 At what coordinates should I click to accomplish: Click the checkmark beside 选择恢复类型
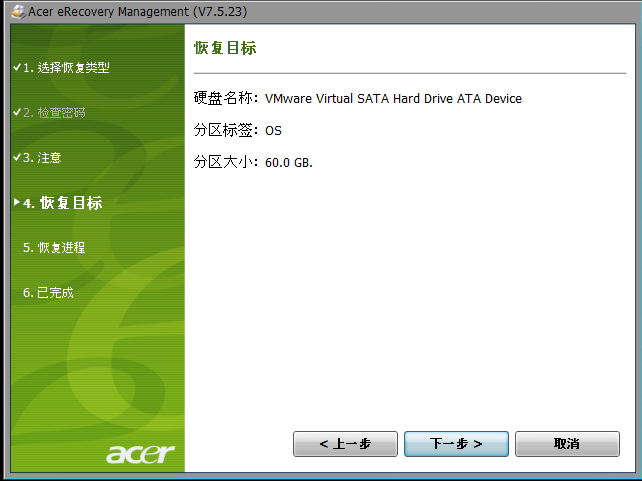point(17,67)
